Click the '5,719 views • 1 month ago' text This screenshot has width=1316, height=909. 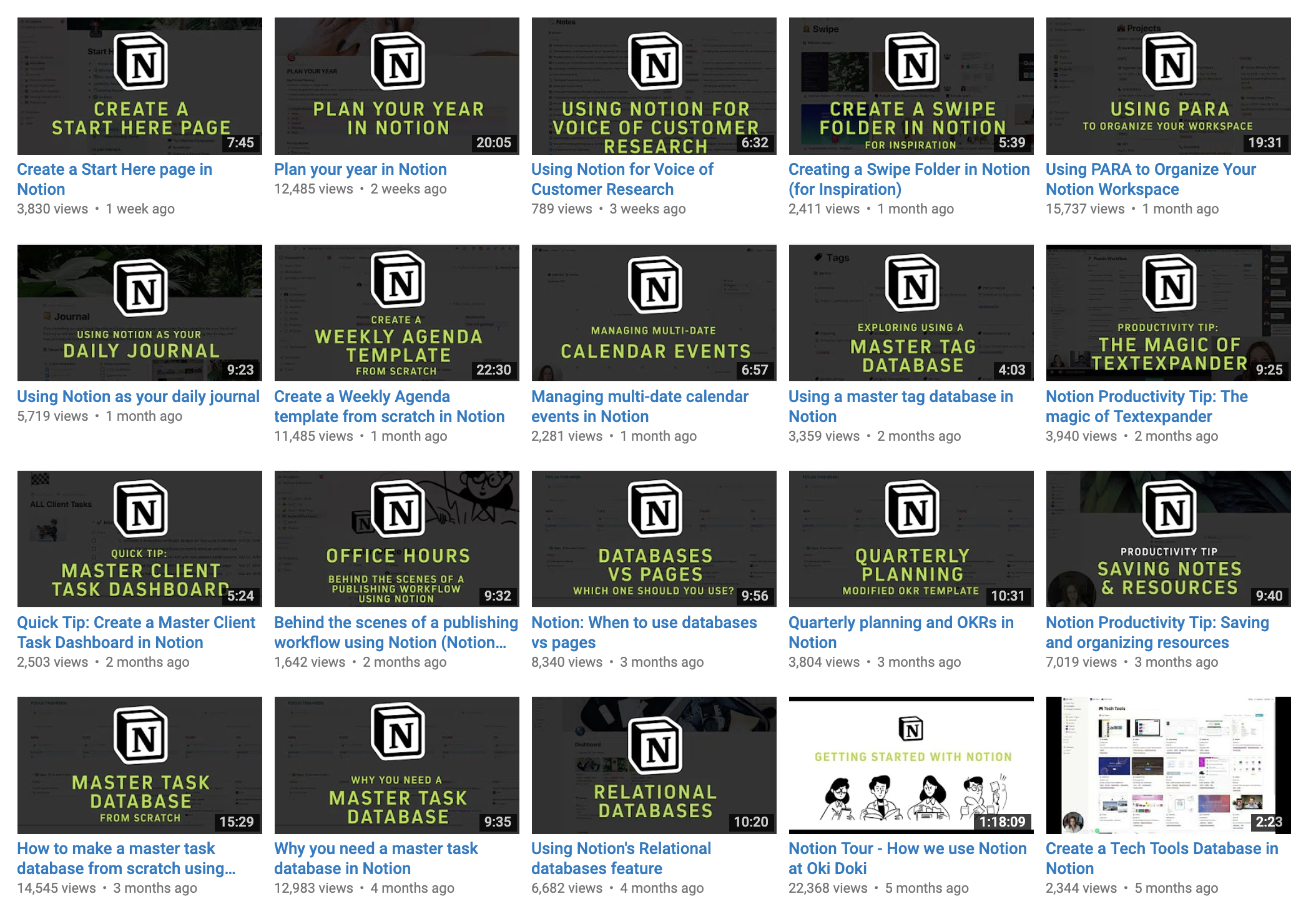pos(99,416)
